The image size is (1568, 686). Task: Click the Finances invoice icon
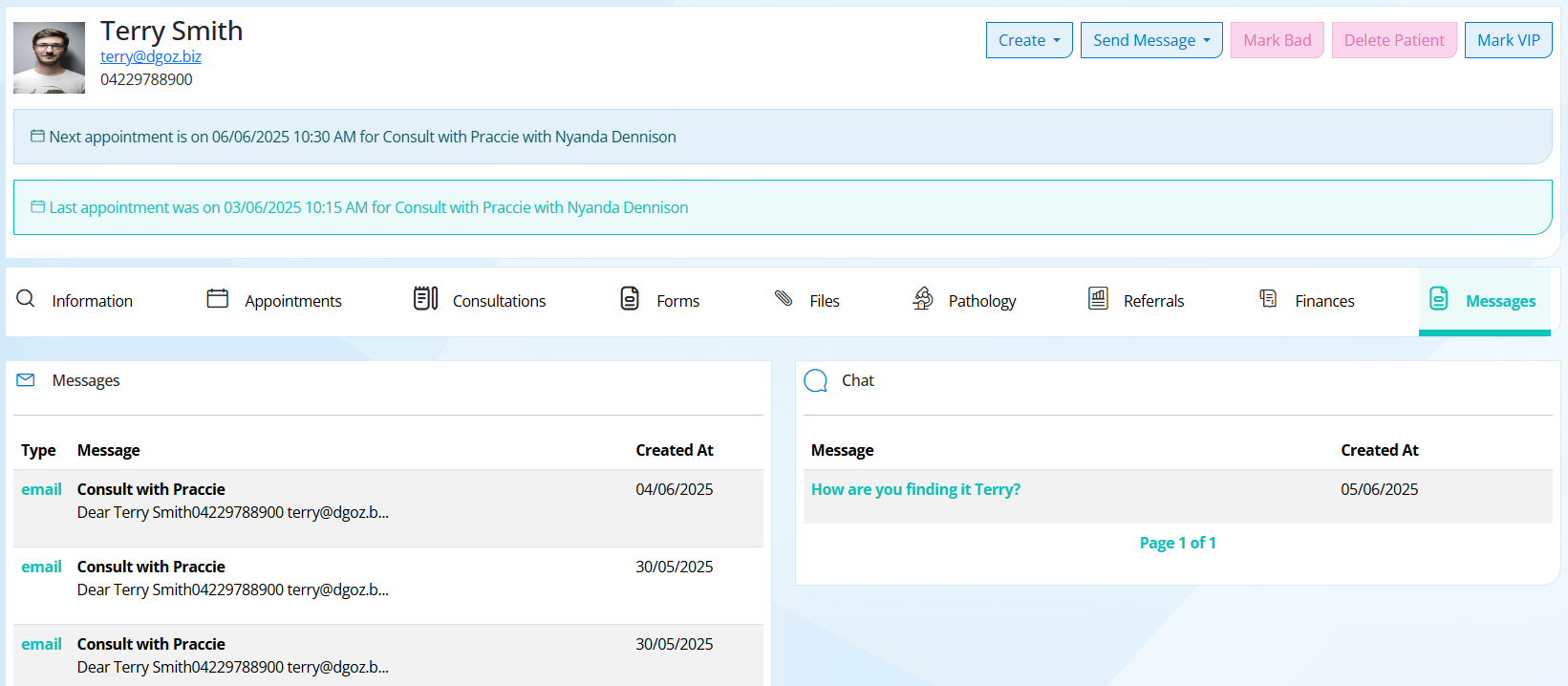(1268, 299)
